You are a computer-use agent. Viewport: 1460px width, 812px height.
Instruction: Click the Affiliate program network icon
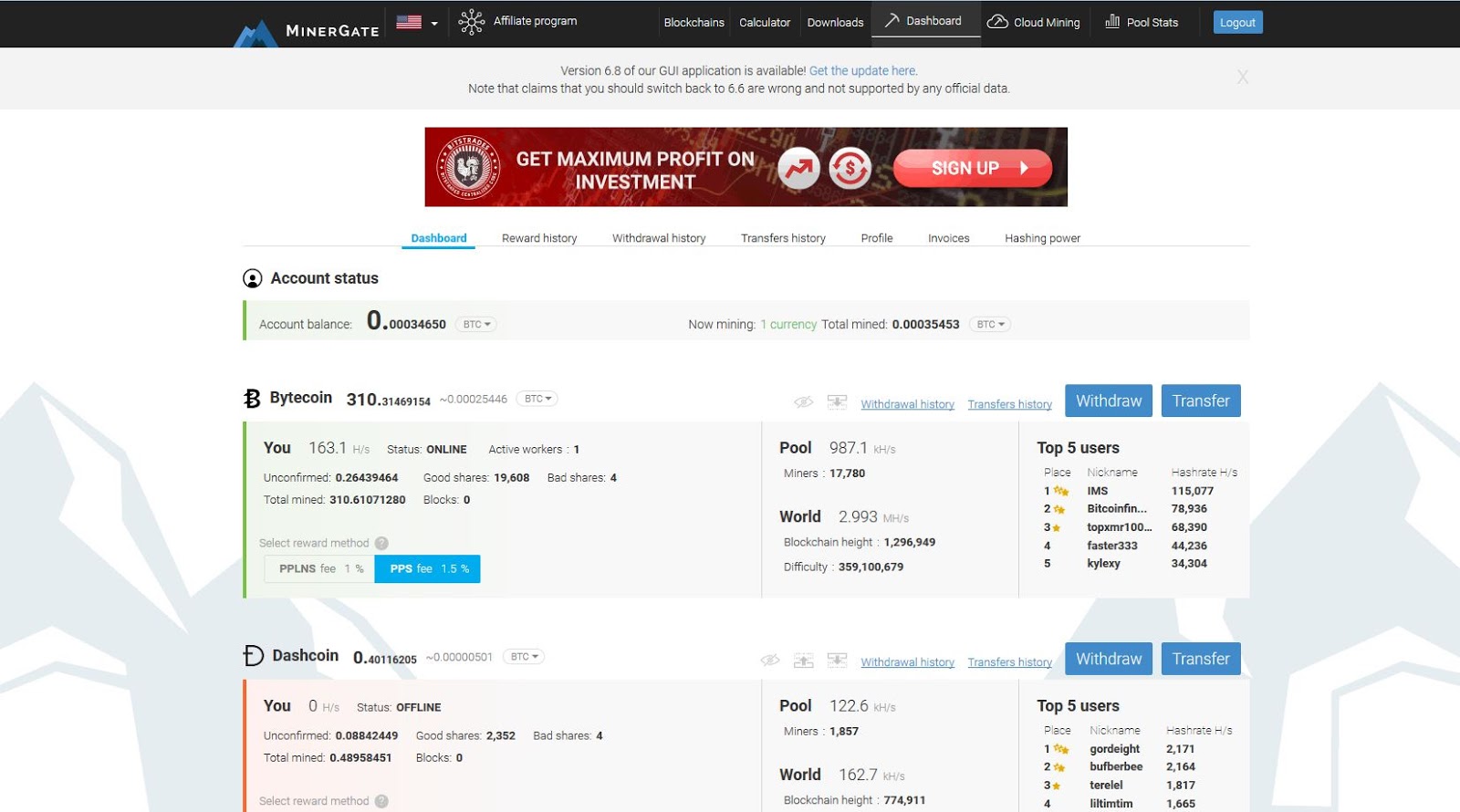[471, 22]
